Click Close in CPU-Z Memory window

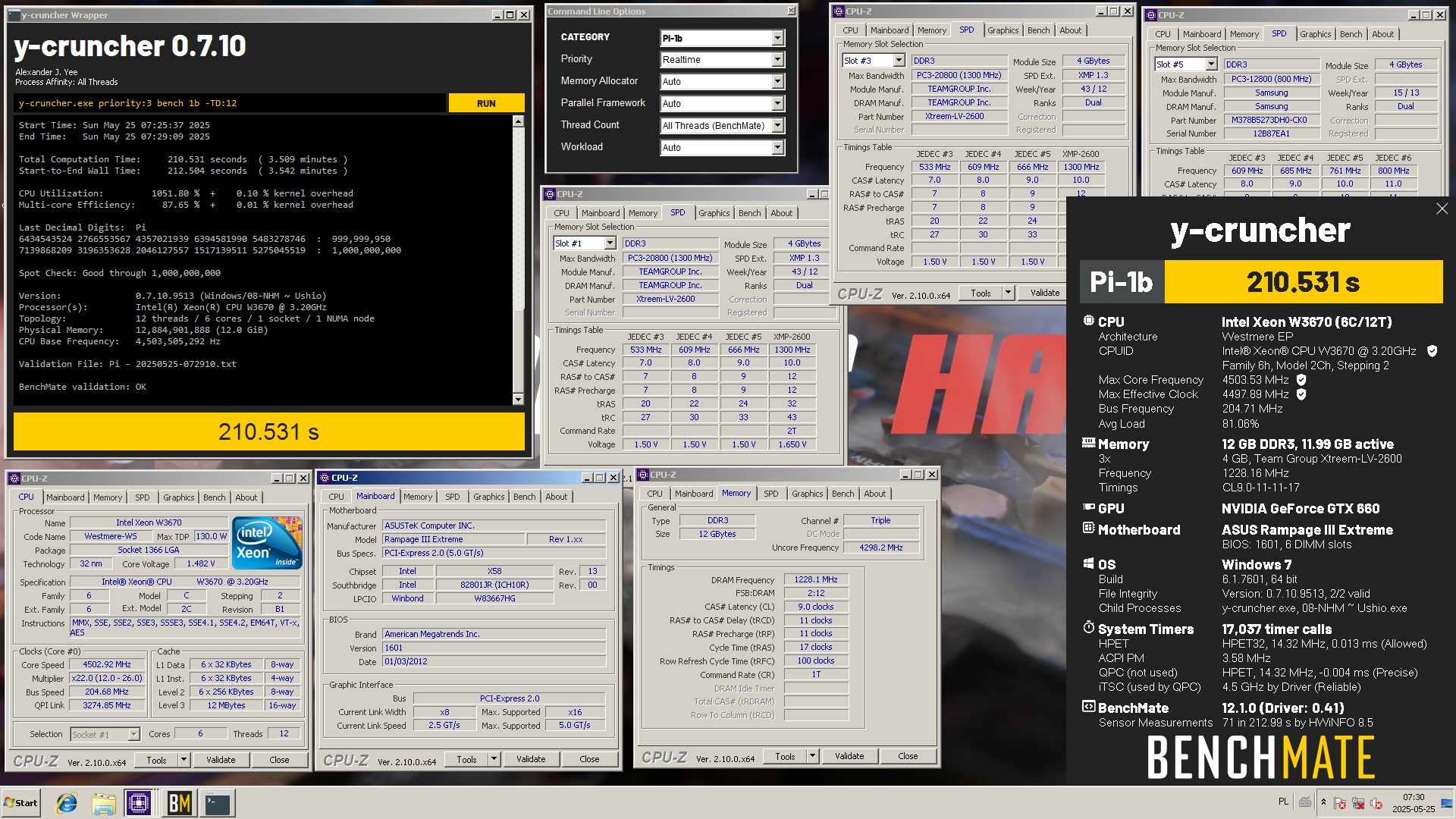908,756
